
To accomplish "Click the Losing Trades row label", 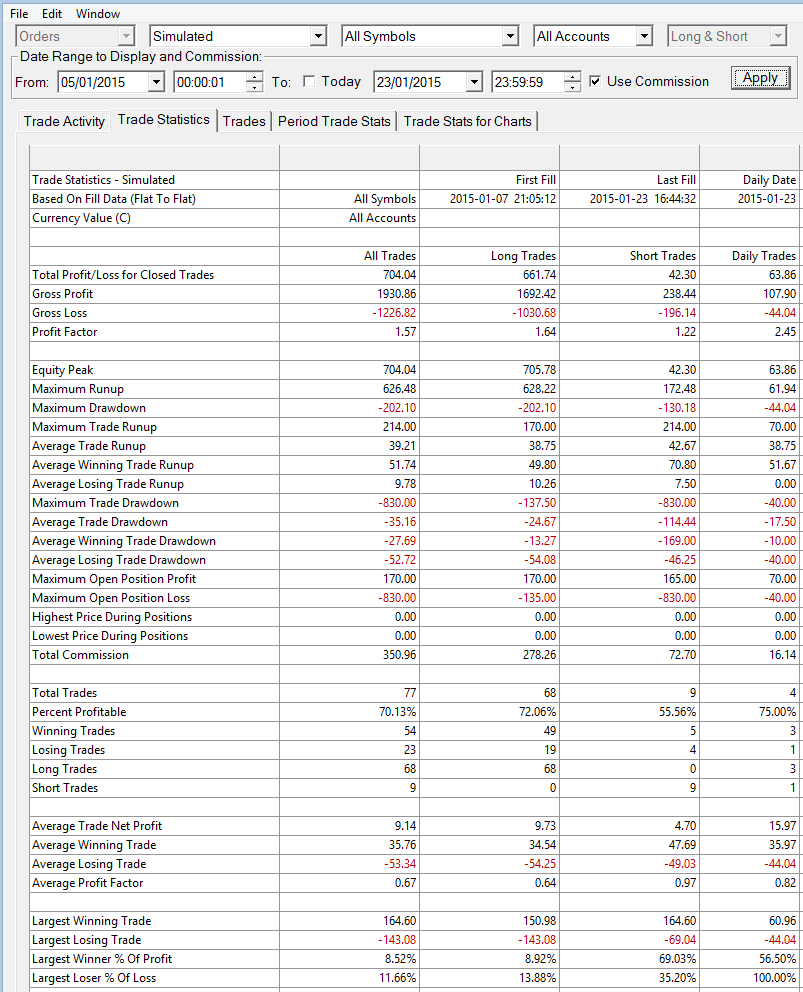I will 68,749.
